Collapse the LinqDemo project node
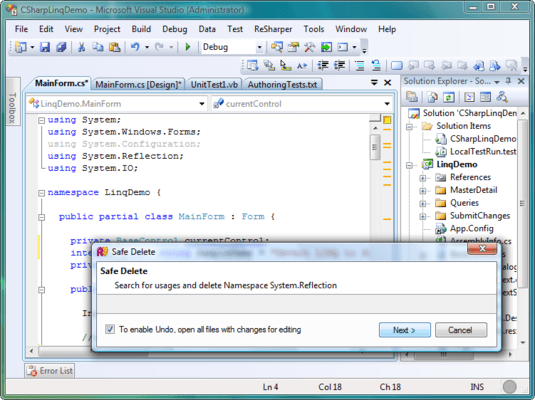The image size is (535, 400). click(409, 165)
